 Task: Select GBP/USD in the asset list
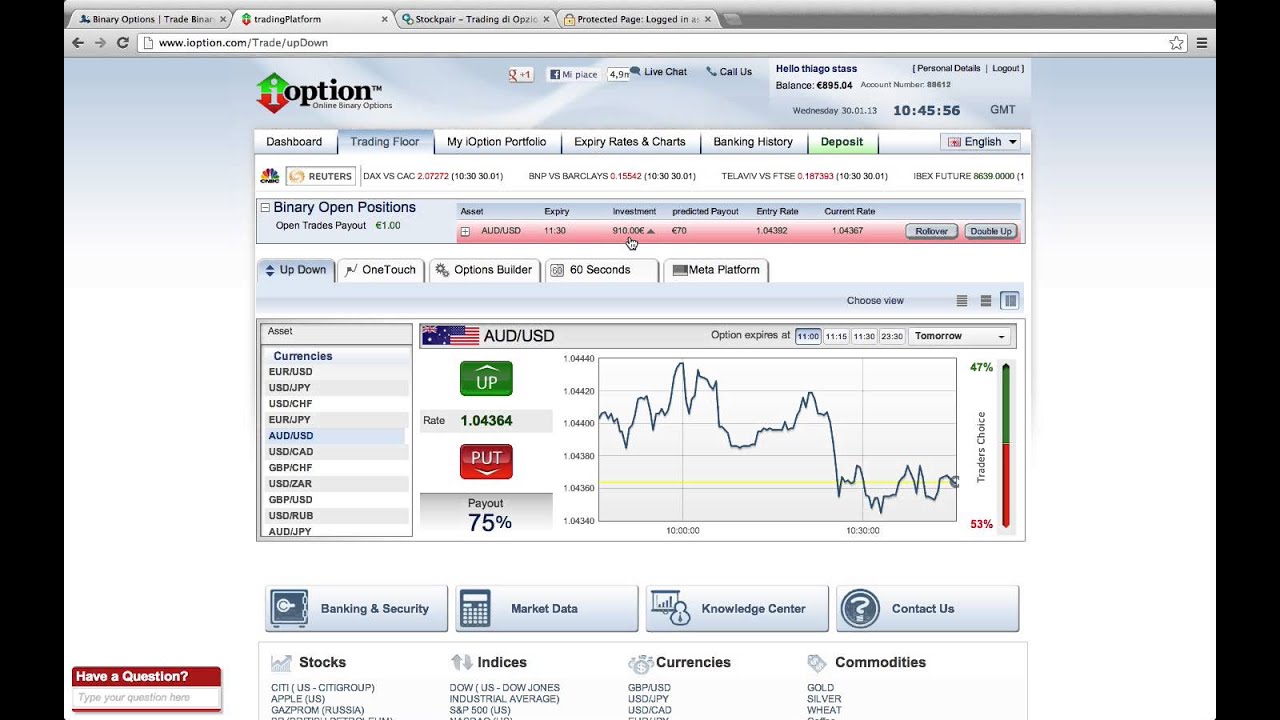pos(335,500)
